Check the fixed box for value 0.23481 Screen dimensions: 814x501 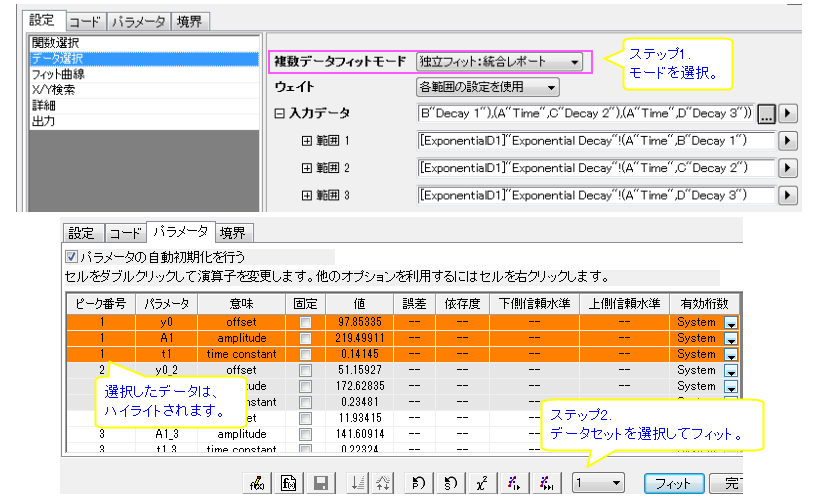[x=305, y=402]
